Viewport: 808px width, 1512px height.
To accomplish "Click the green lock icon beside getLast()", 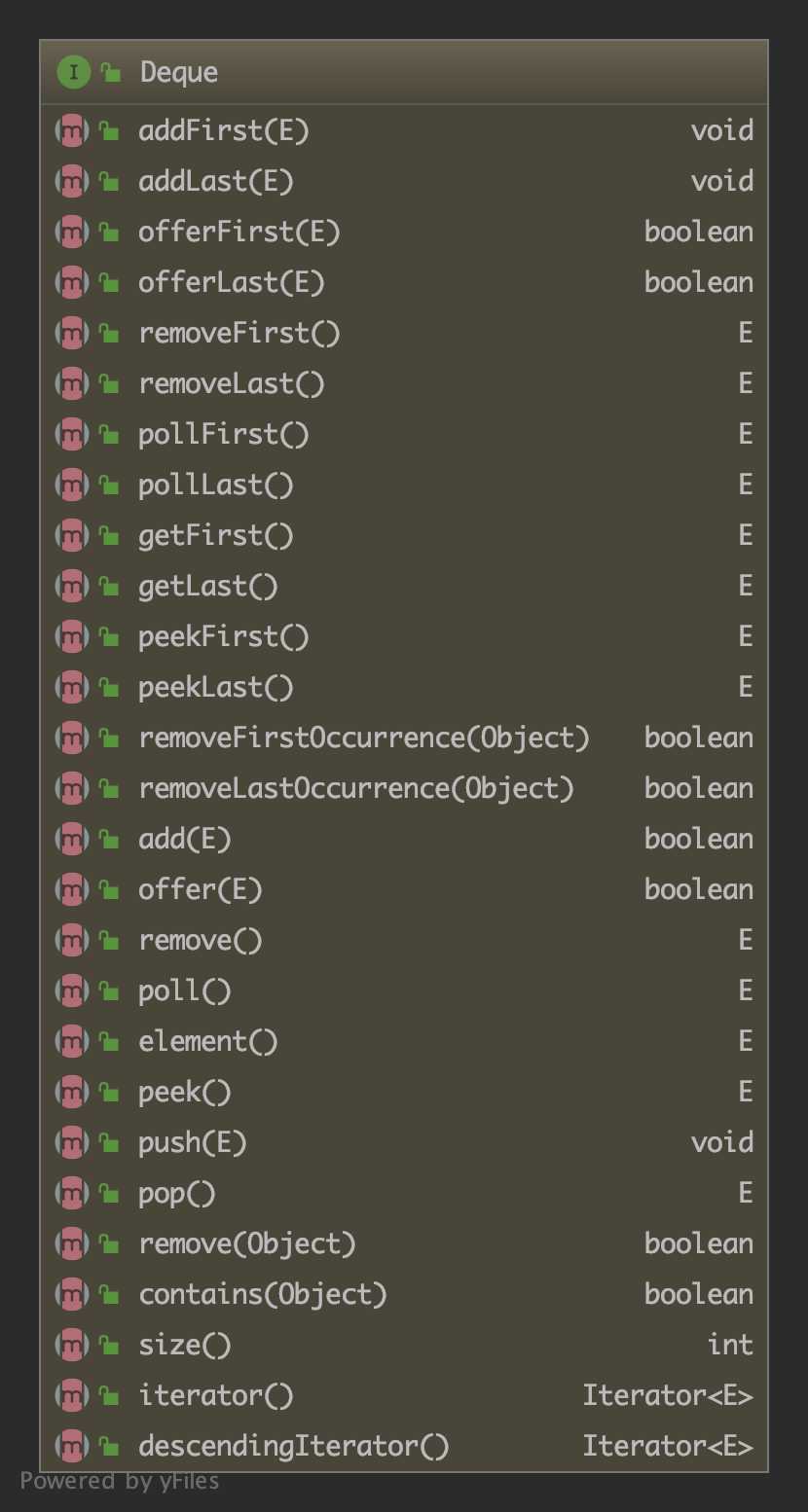I will tap(110, 587).
